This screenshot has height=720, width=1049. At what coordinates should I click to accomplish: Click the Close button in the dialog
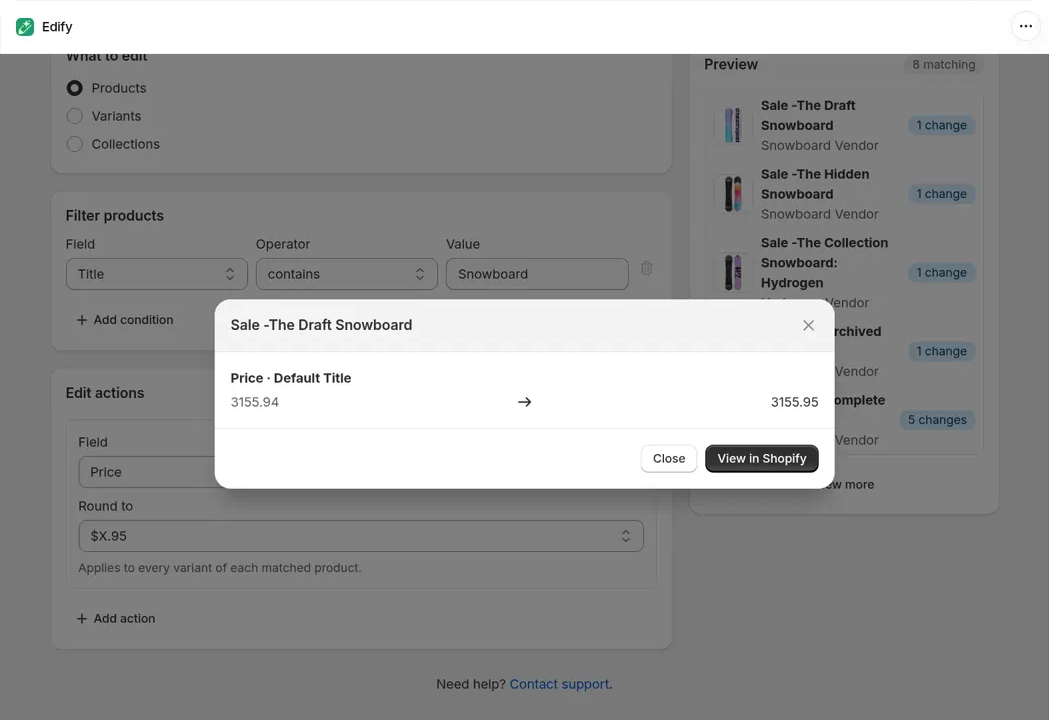[669, 459]
